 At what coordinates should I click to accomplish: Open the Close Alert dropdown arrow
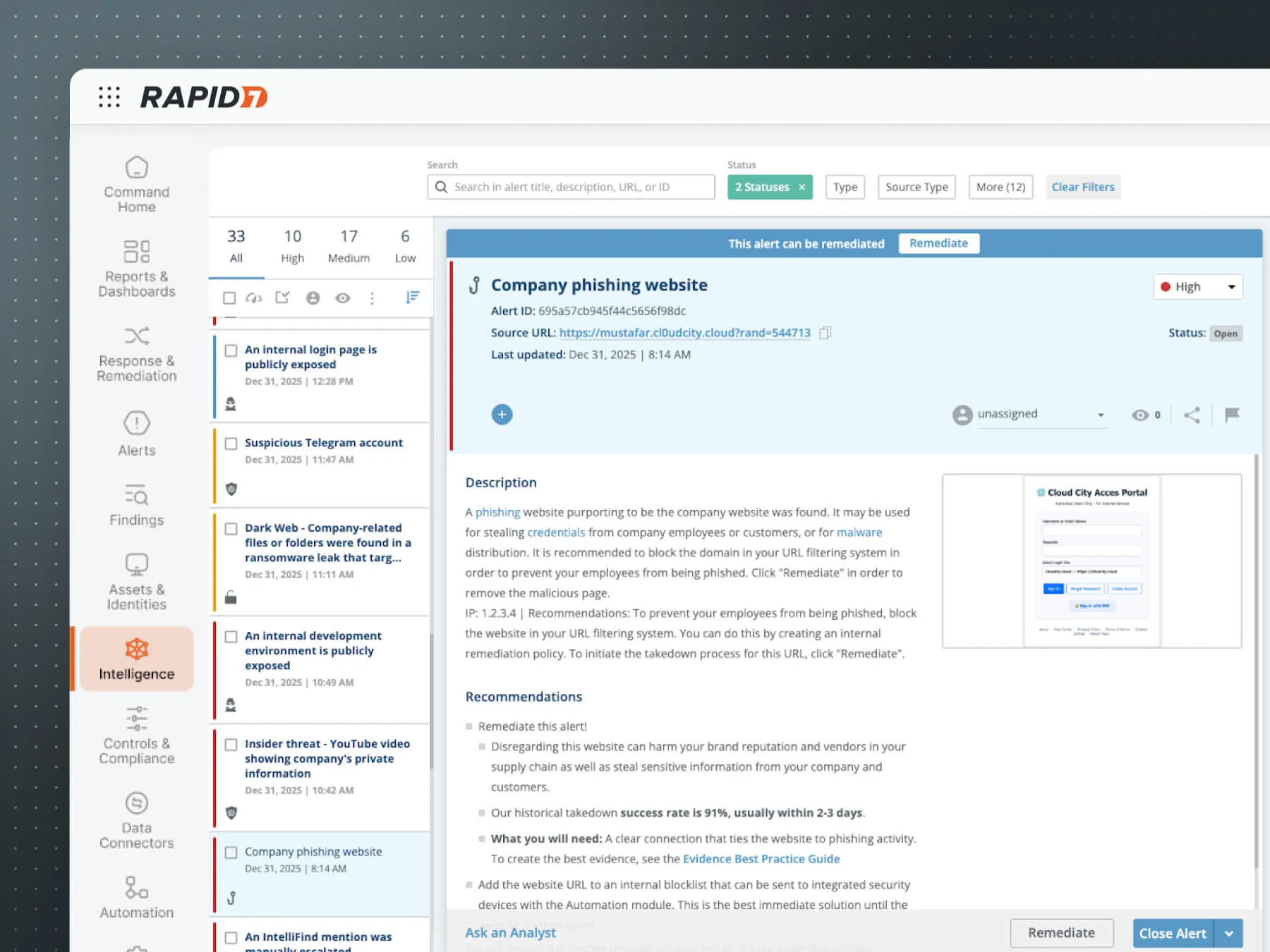click(x=1229, y=932)
